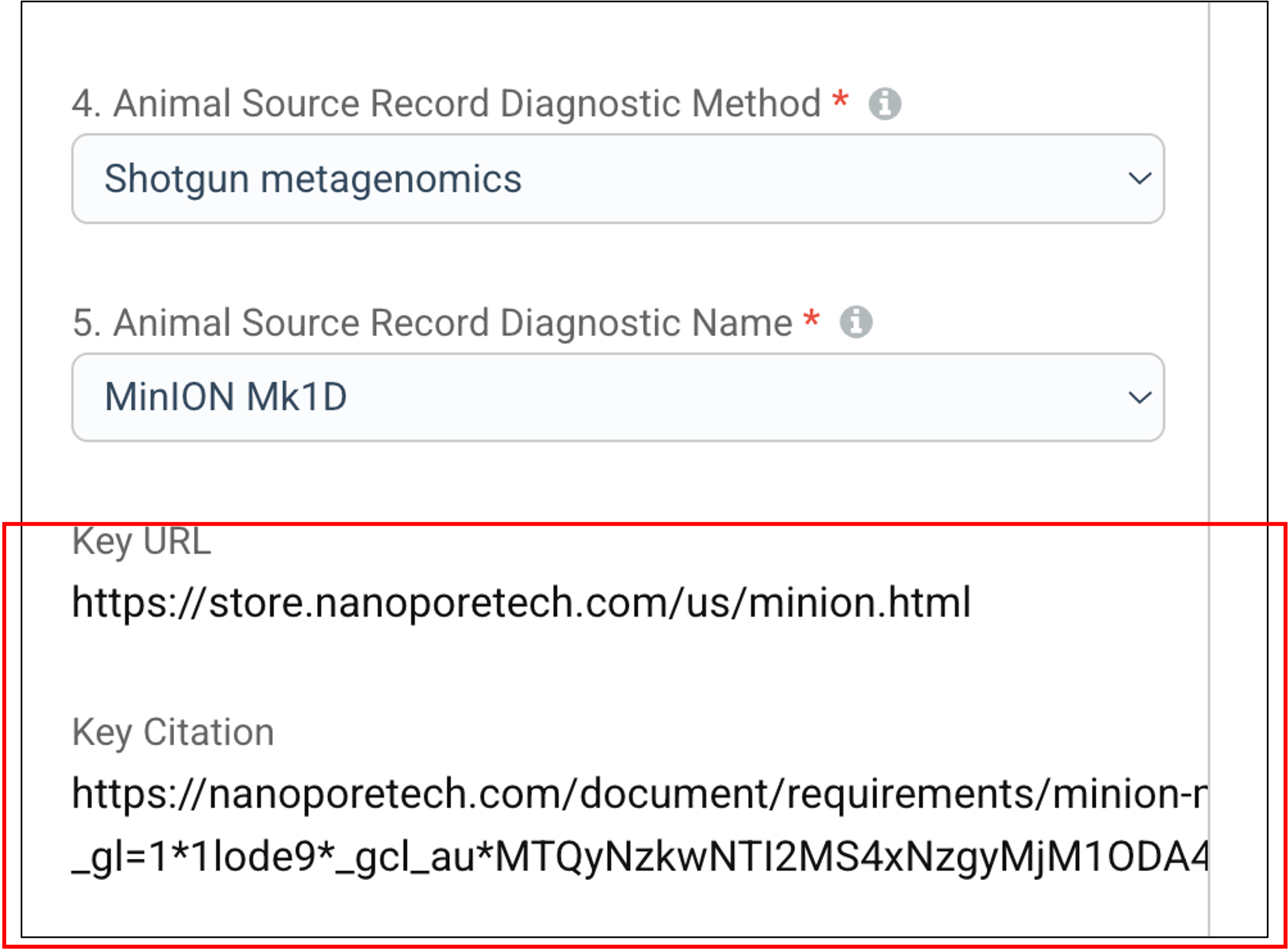Expand chevron in Shotgun metagenomics field

[x=1140, y=178]
